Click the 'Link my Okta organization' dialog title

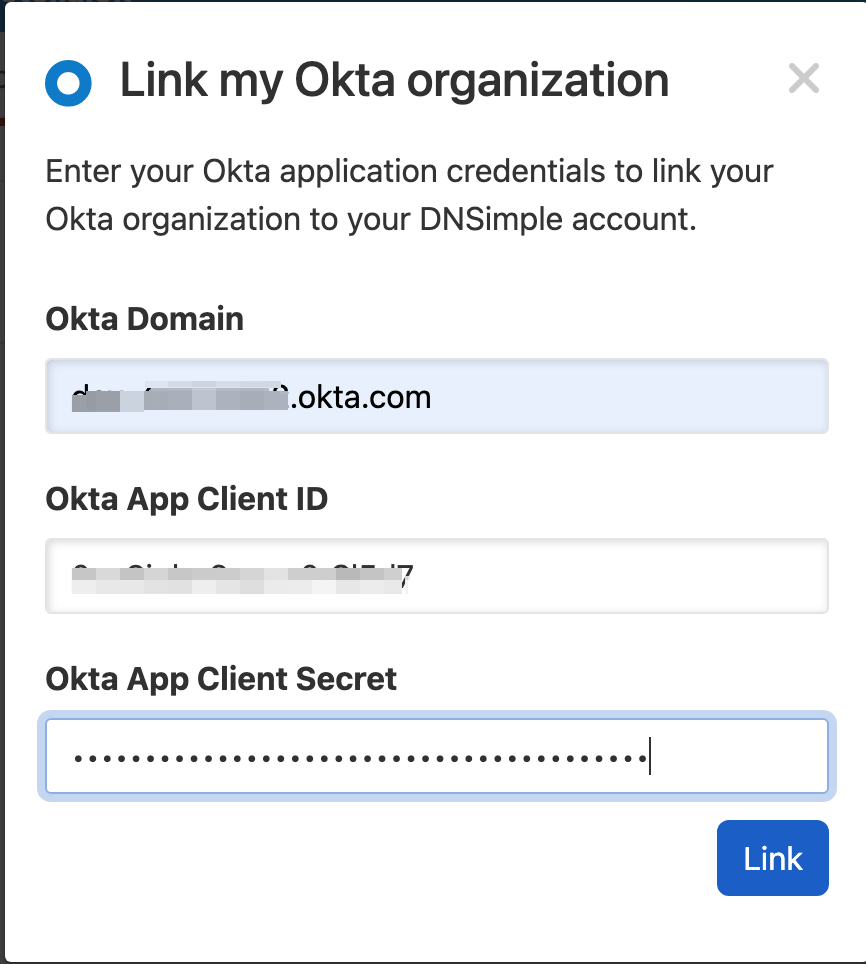pos(394,80)
